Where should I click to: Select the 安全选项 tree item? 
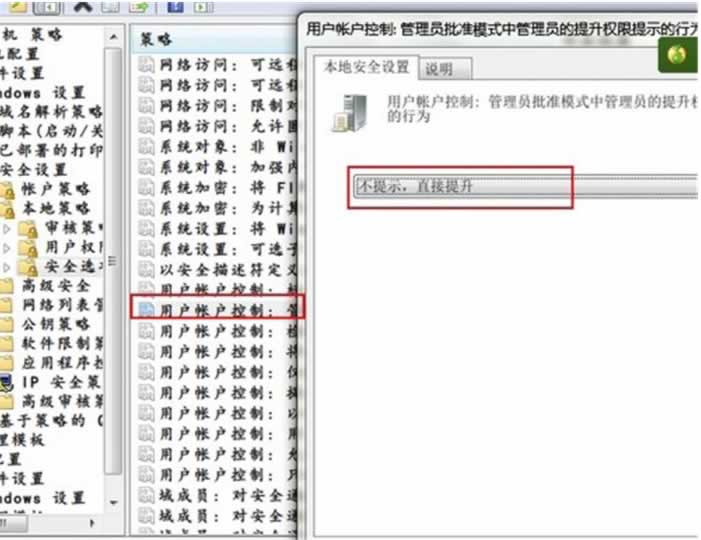(x=73, y=267)
